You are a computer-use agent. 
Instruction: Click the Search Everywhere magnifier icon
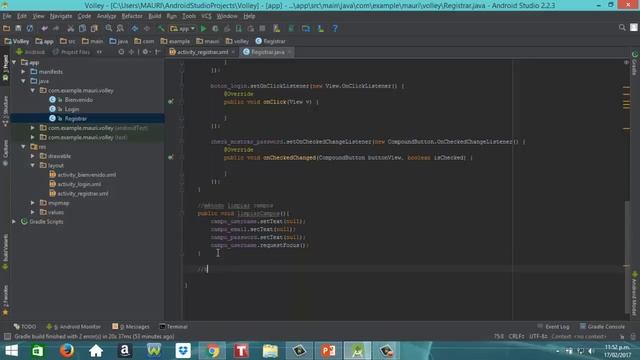(622, 27)
